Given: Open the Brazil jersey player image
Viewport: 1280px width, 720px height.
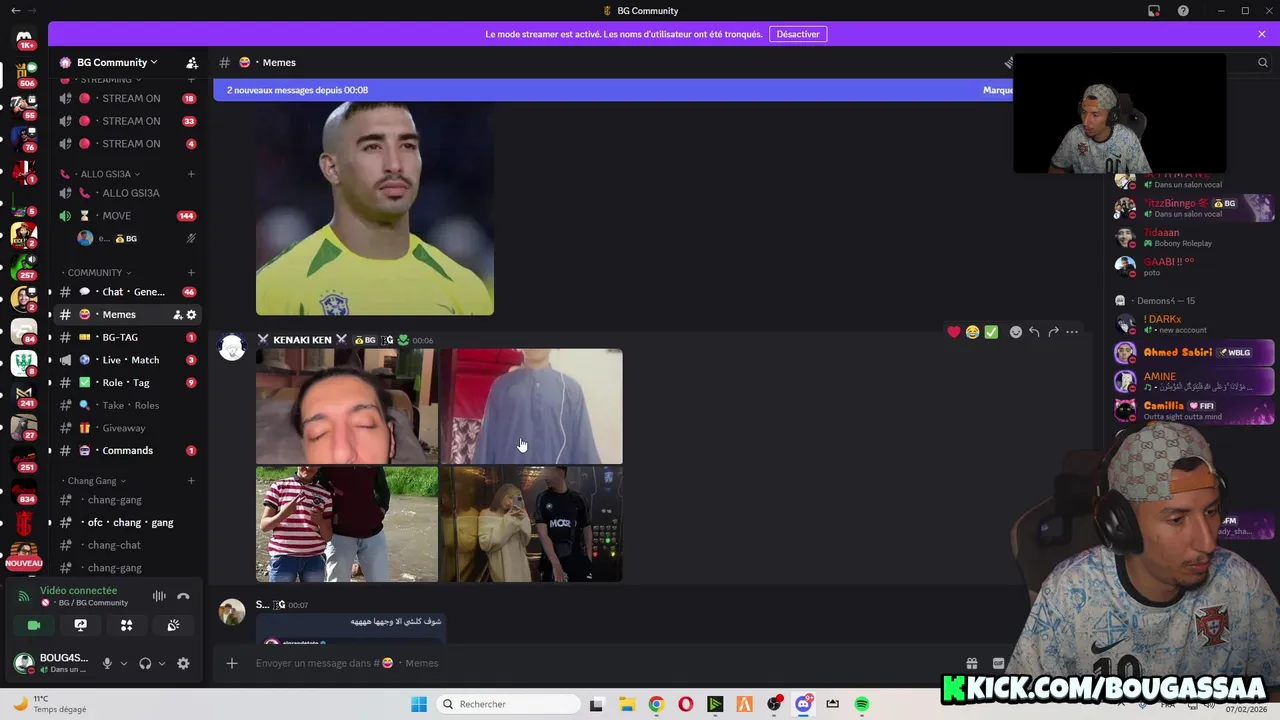Looking at the screenshot, I should point(375,208).
